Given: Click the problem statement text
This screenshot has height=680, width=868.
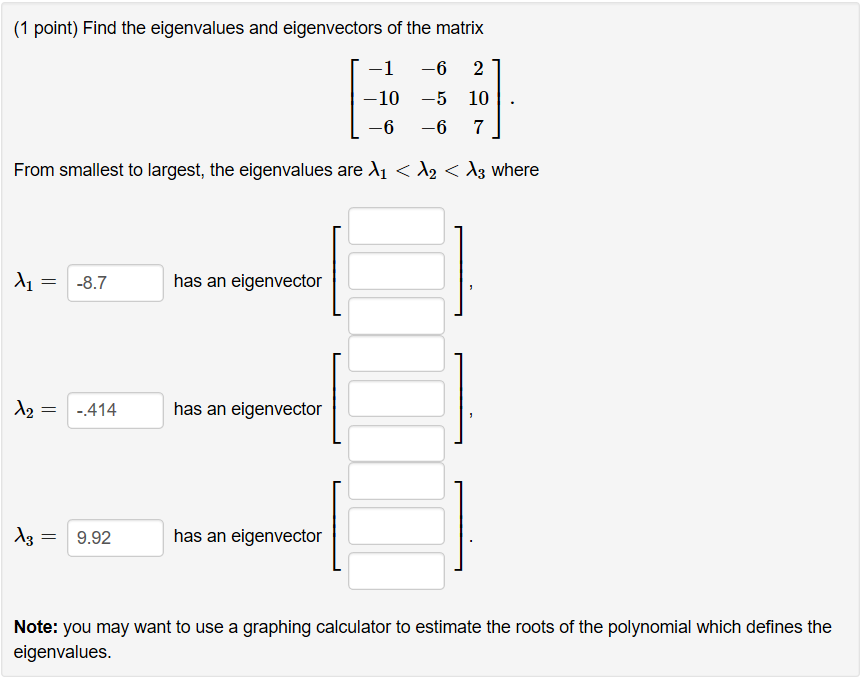Looking at the screenshot, I should pos(248,28).
